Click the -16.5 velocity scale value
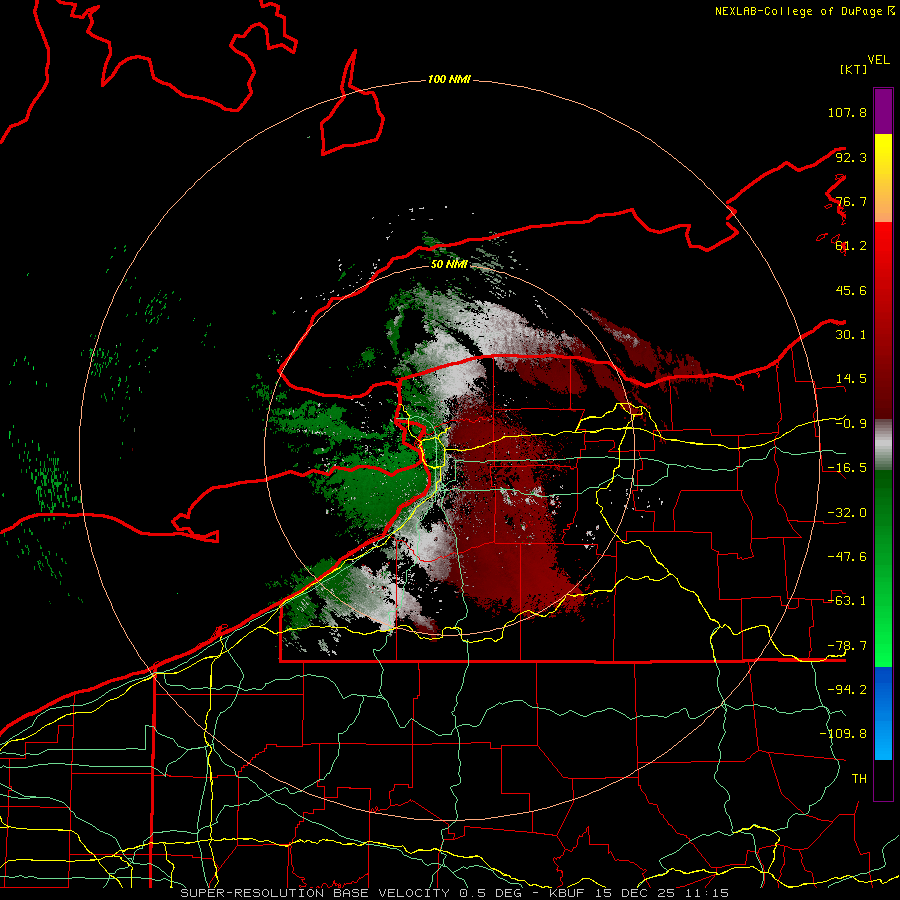900x900 pixels. (847, 468)
